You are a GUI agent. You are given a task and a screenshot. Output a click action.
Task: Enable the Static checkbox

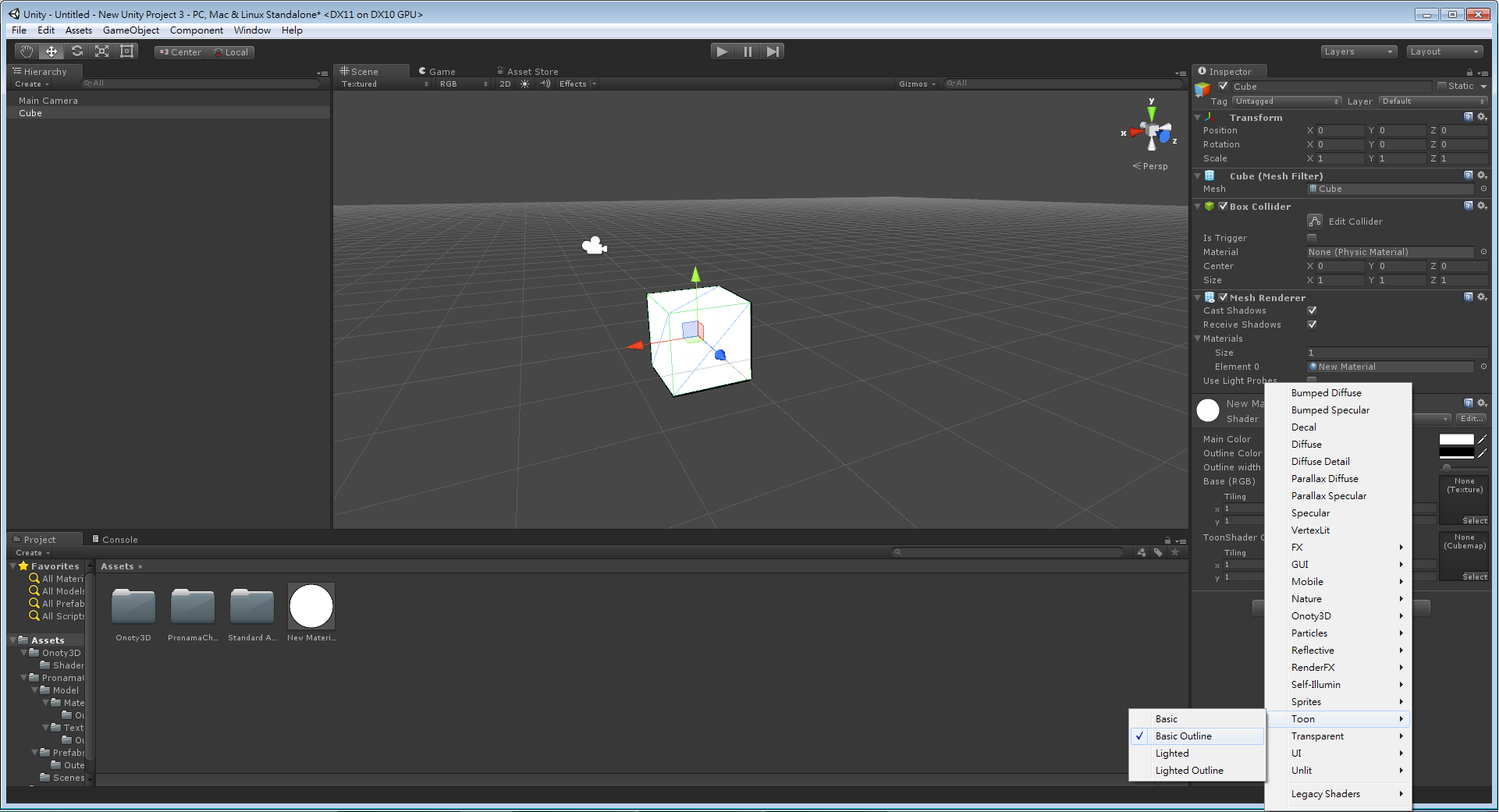(x=1442, y=86)
